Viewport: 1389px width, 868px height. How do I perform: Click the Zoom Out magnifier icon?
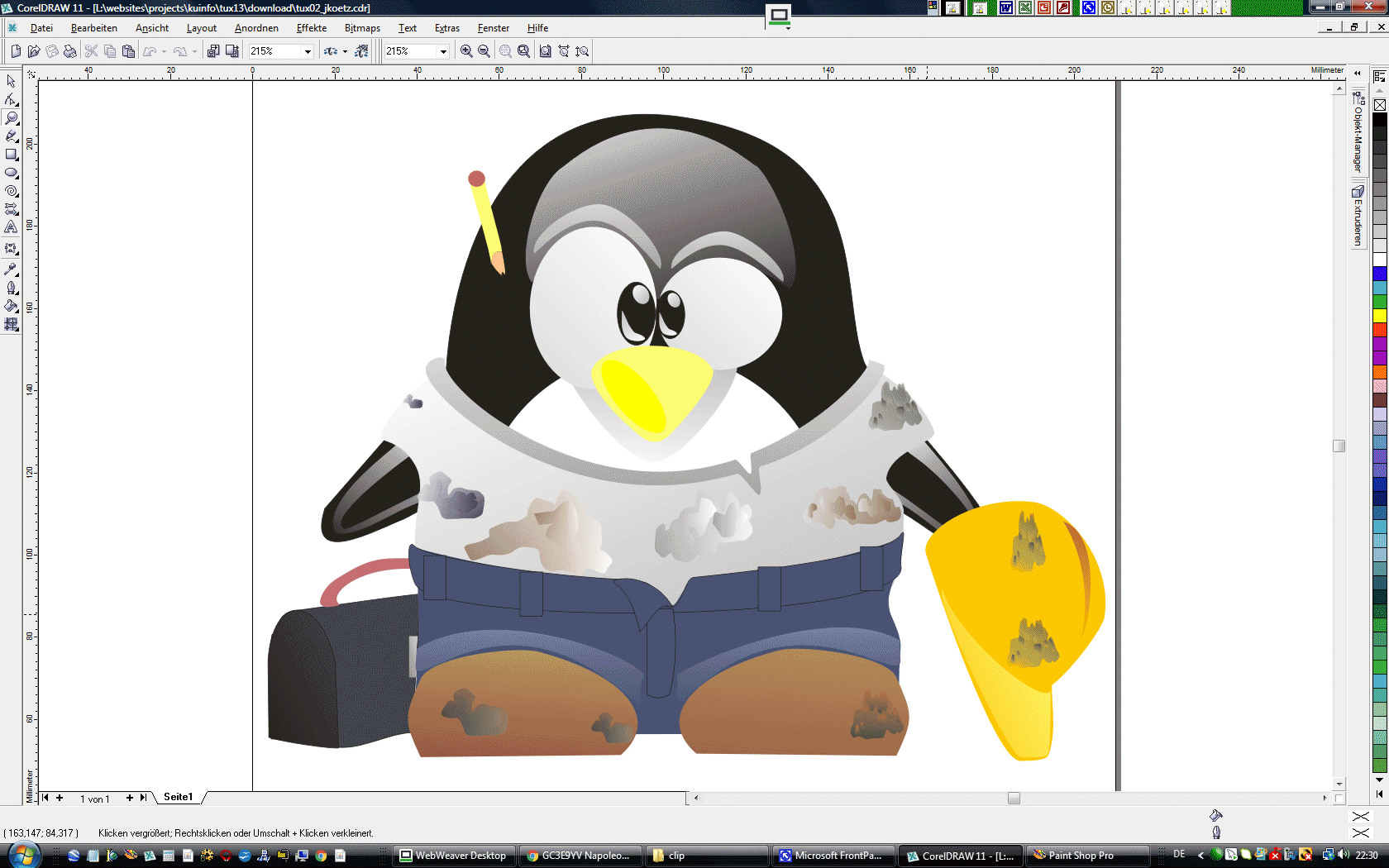click(x=484, y=51)
